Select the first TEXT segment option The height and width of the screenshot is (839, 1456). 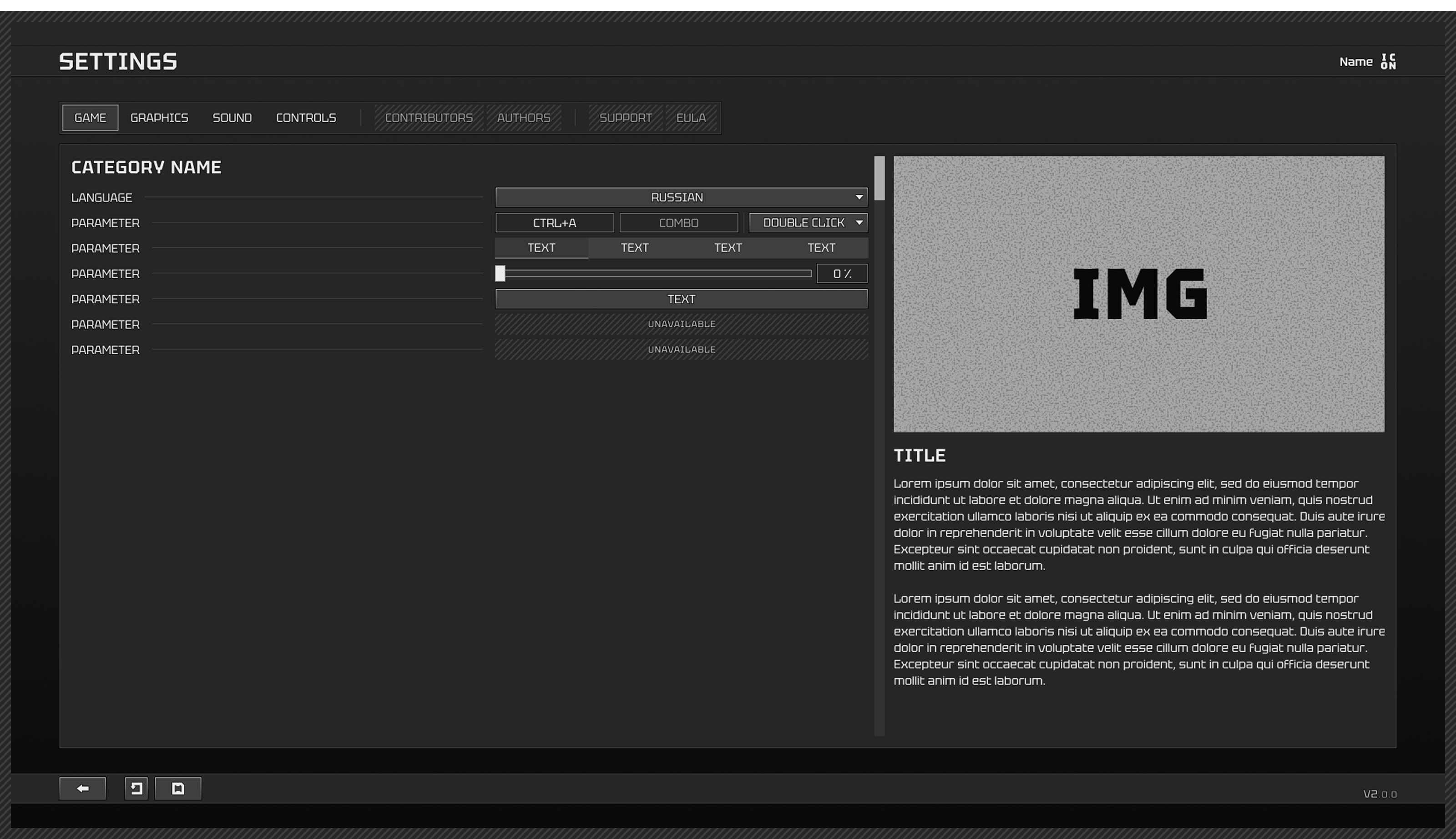[x=541, y=248]
